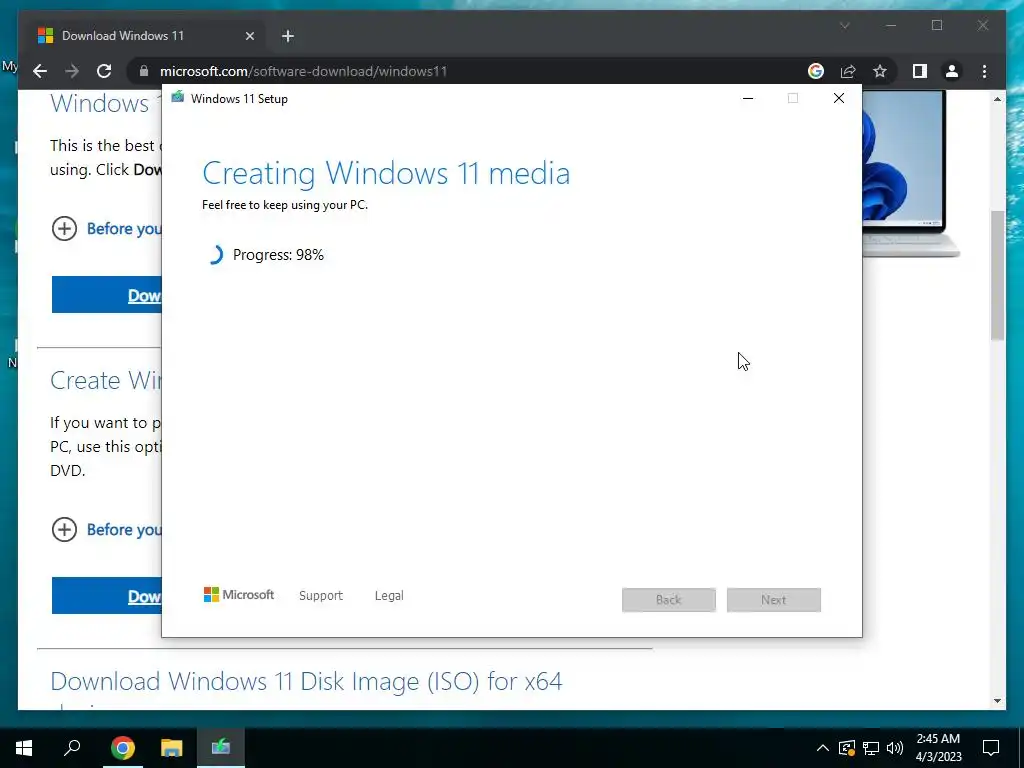
Task: Click the disabled Back button
Action: click(x=669, y=600)
